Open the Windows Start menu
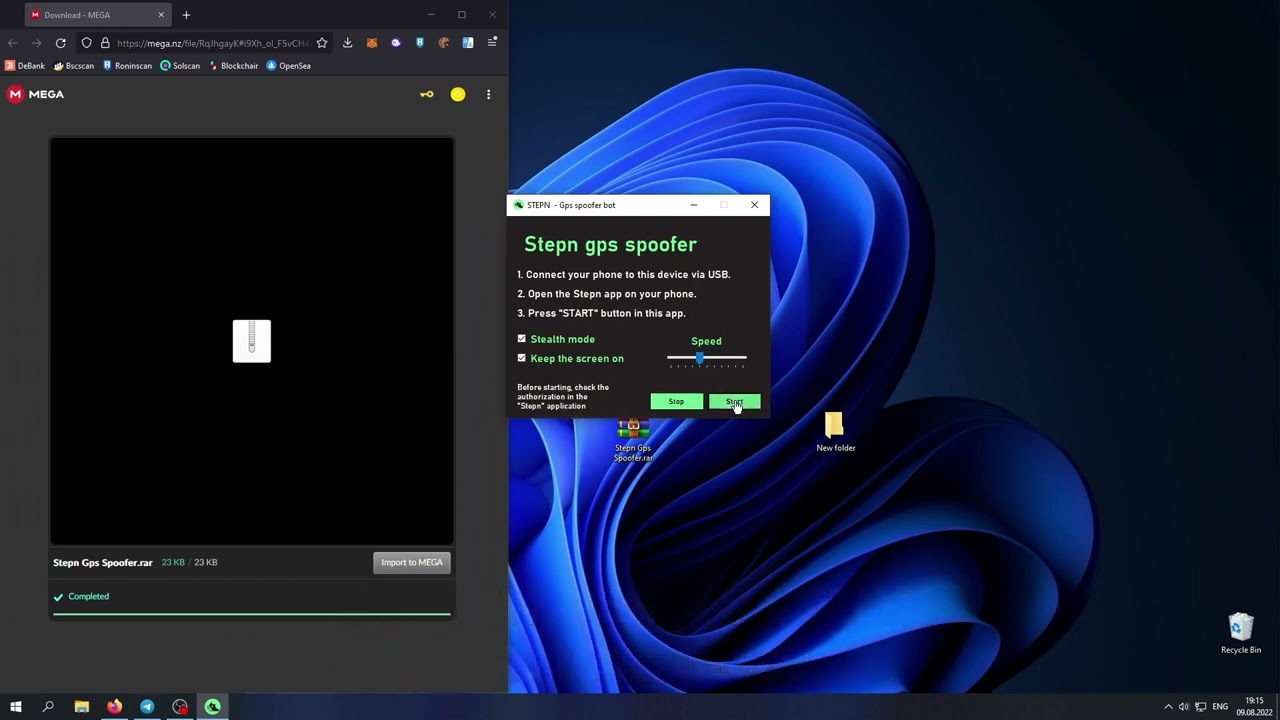Screen dimensions: 1280x720 tap(16, 707)
